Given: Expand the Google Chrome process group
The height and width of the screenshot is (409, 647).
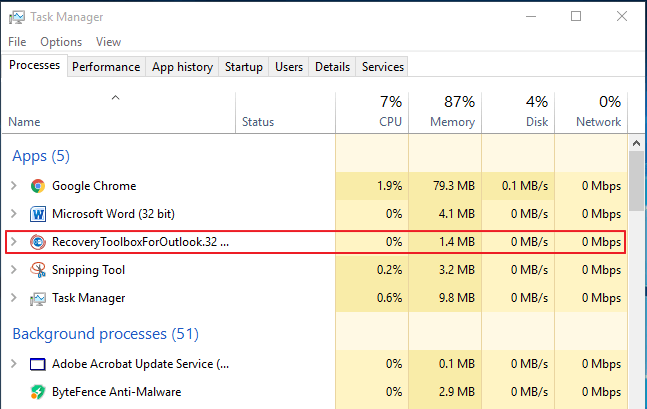Looking at the screenshot, I should click(14, 186).
